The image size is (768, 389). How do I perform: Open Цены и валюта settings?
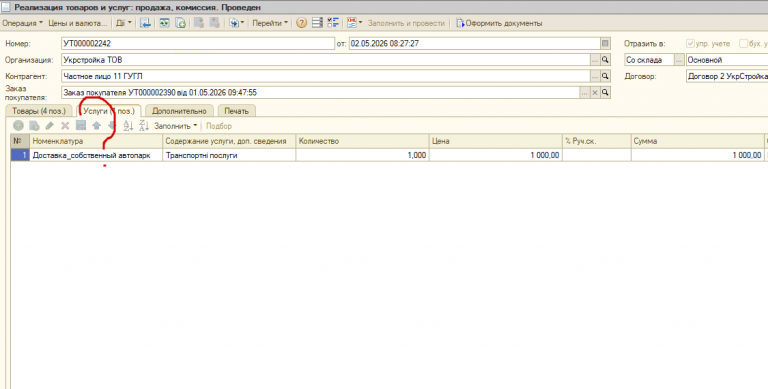point(77,23)
